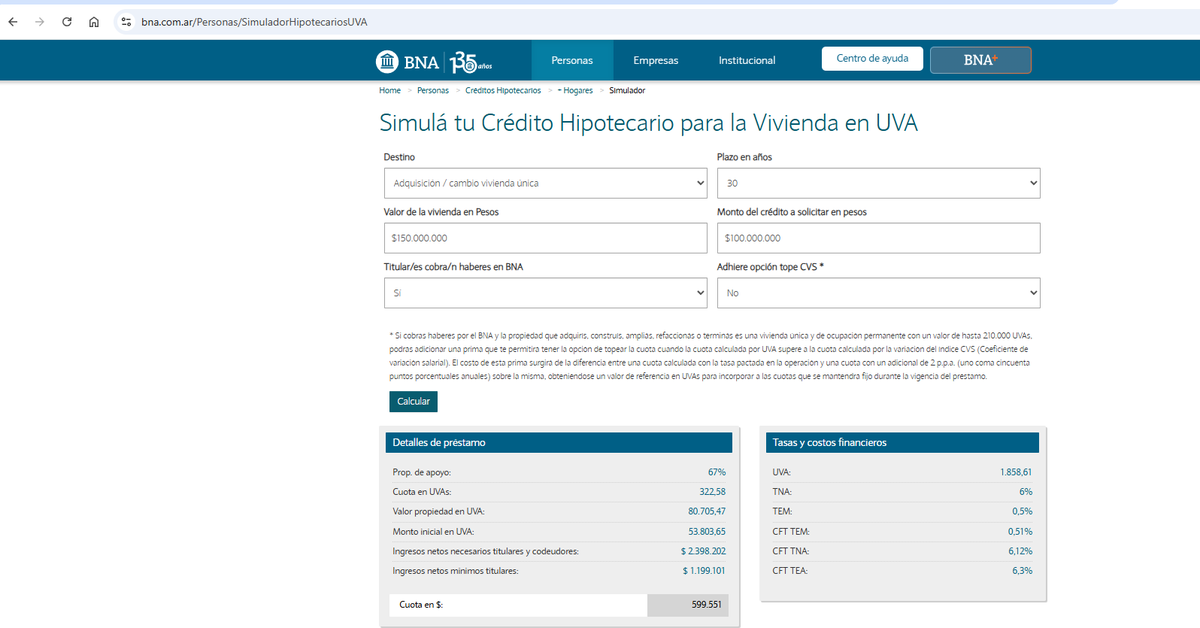The image size is (1200, 628).
Task: Click the BNA+ button
Action: [981, 60]
